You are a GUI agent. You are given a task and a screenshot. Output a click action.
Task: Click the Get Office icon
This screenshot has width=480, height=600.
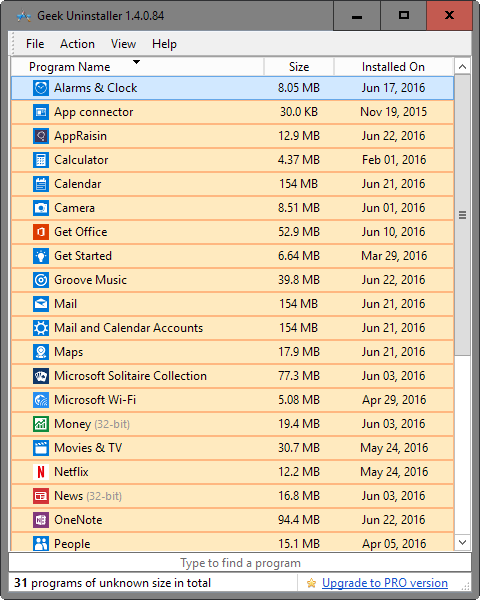(x=41, y=232)
